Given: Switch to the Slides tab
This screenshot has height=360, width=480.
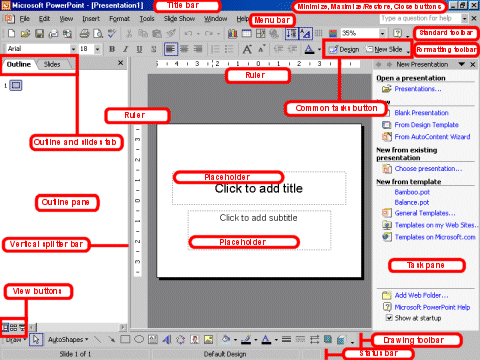Looking at the screenshot, I should [52, 64].
